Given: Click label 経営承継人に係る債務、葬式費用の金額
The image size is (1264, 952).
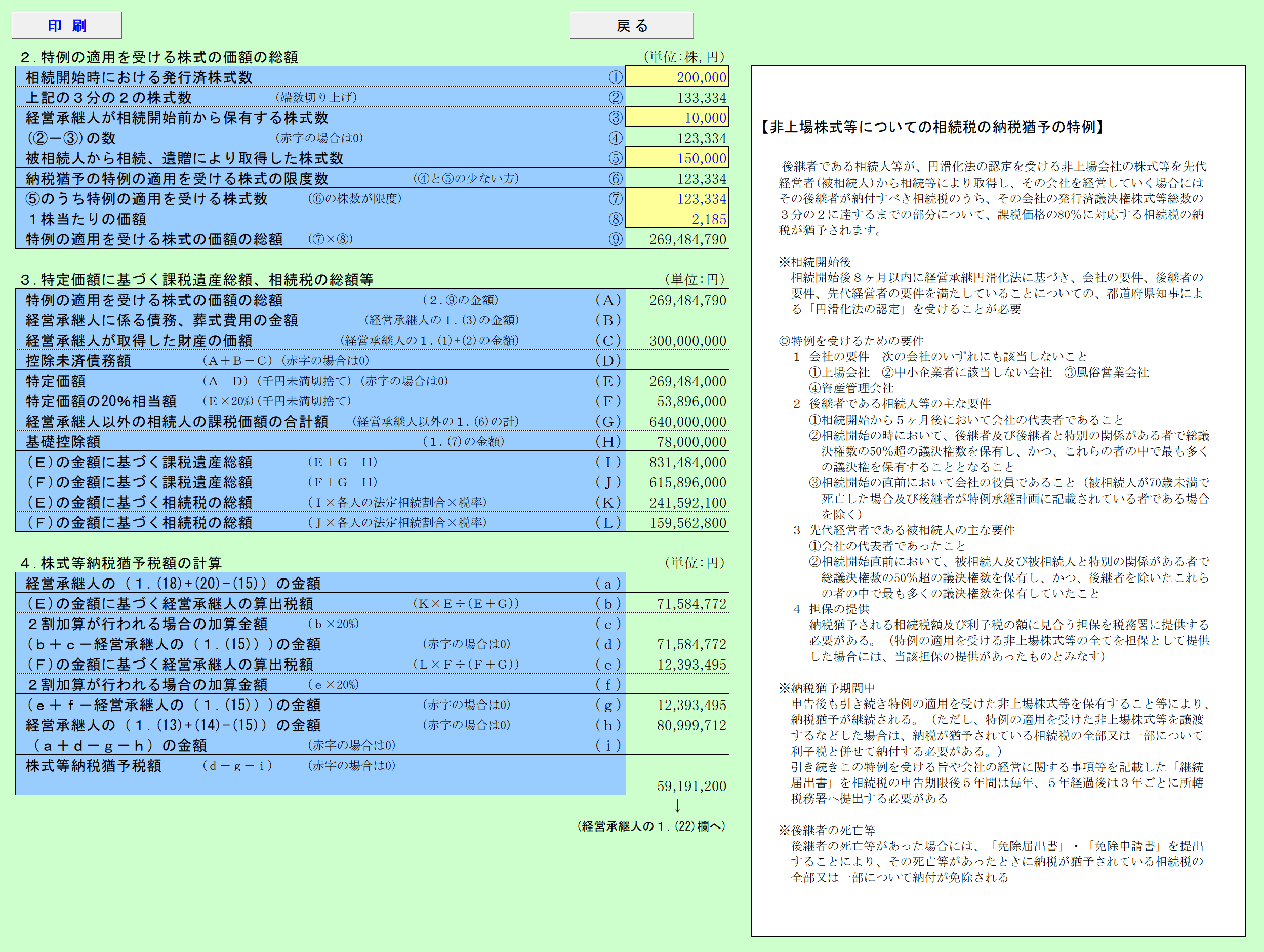Looking at the screenshot, I should click(x=161, y=320).
